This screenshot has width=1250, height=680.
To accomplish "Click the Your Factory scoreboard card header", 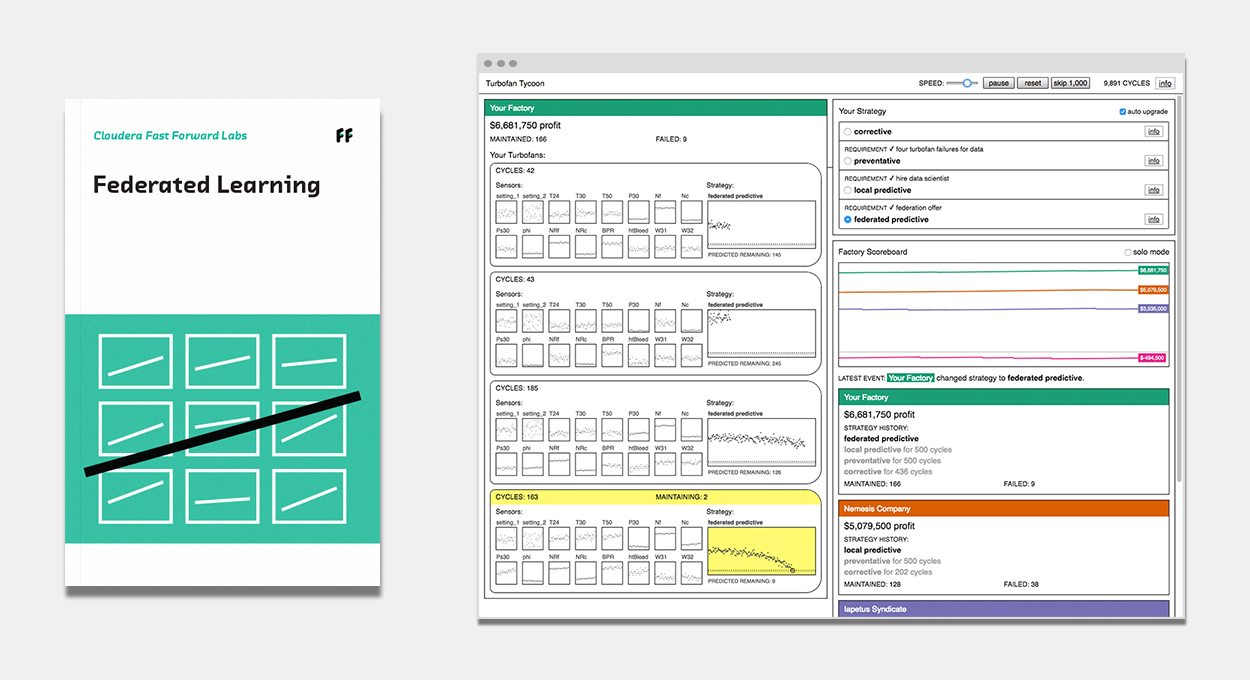I will tap(1003, 397).
